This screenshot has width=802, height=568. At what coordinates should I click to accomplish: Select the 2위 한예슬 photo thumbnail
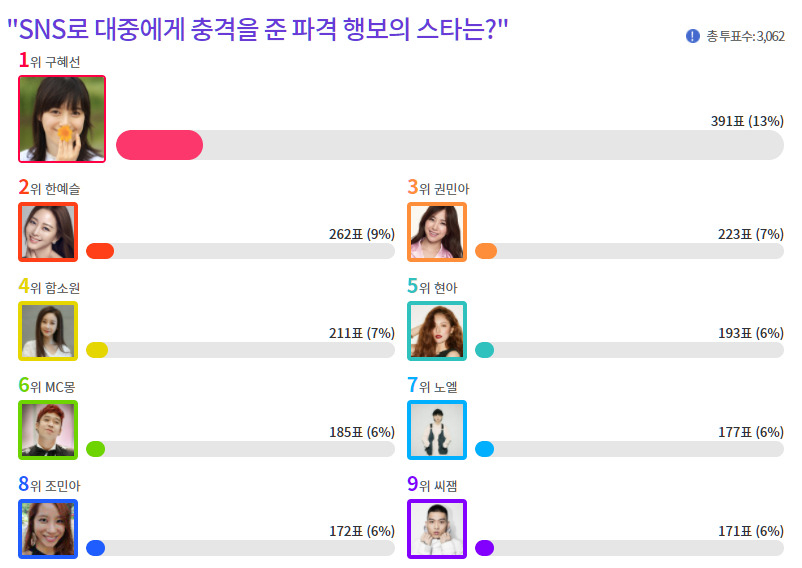pyautogui.click(x=48, y=232)
